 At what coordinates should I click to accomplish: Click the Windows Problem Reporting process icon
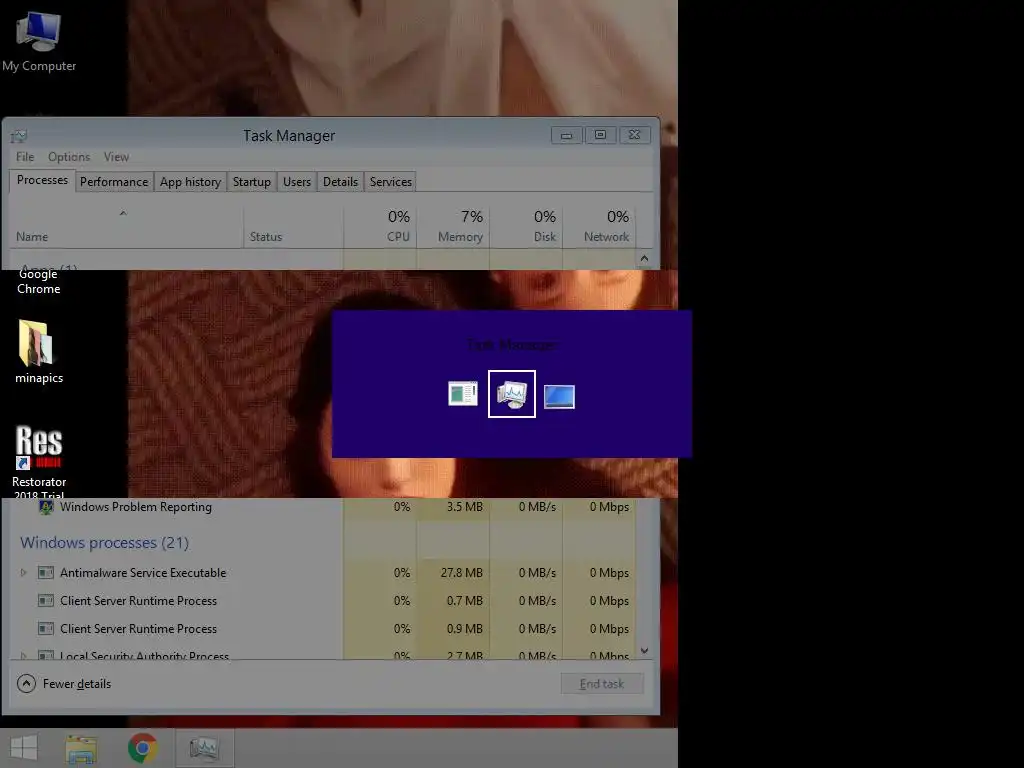coord(46,507)
